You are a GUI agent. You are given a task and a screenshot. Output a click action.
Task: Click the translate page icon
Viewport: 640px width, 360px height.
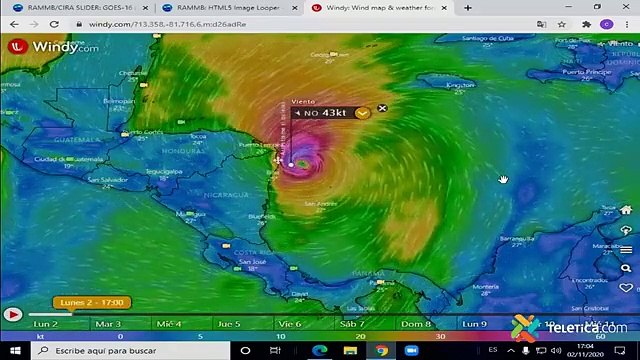pyautogui.click(x=542, y=24)
